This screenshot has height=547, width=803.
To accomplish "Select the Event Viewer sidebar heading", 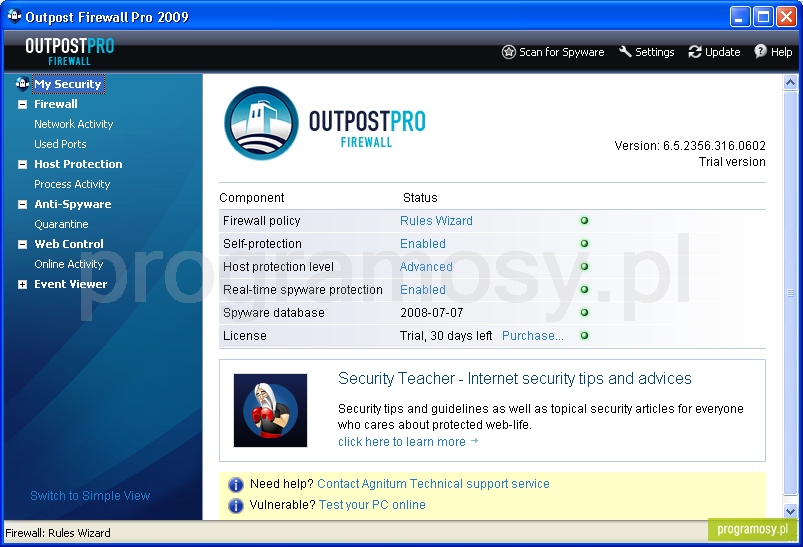I will pos(71,284).
